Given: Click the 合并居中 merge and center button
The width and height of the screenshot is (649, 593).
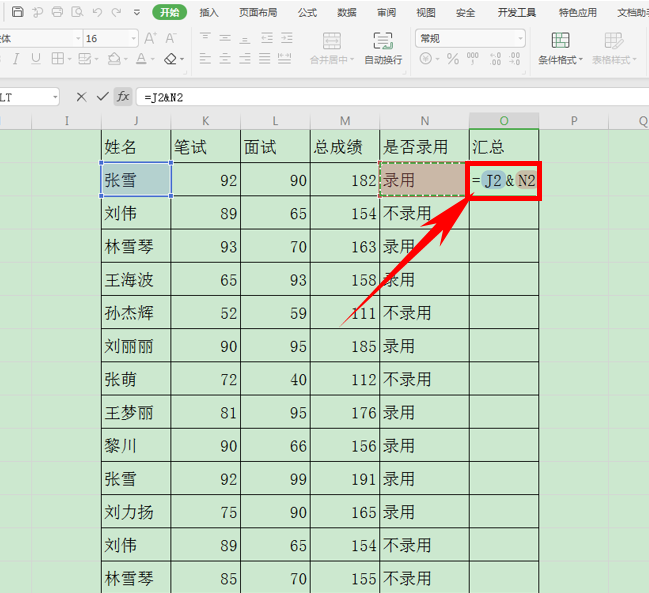Looking at the screenshot, I should pyautogui.click(x=332, y=48).
